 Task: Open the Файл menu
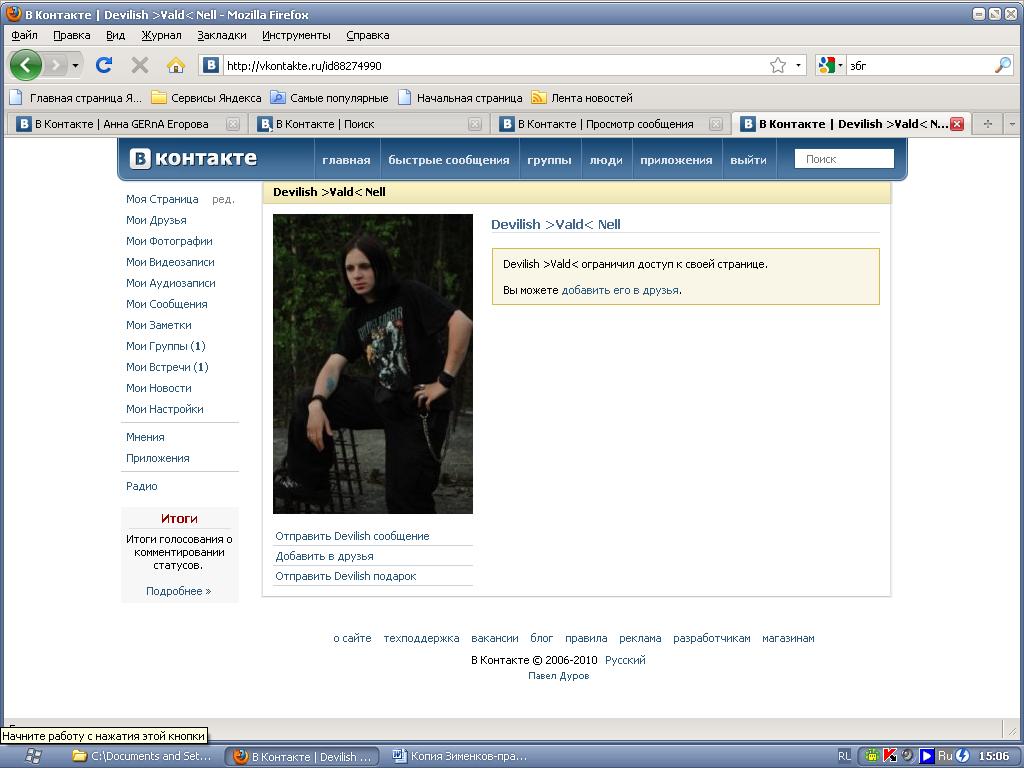point(24,35)
